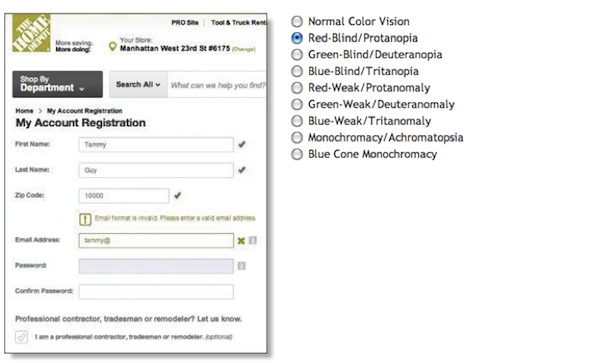Click the checkmark beside First Name field
The width and height of the screenshot is (600, 363).
242,144
